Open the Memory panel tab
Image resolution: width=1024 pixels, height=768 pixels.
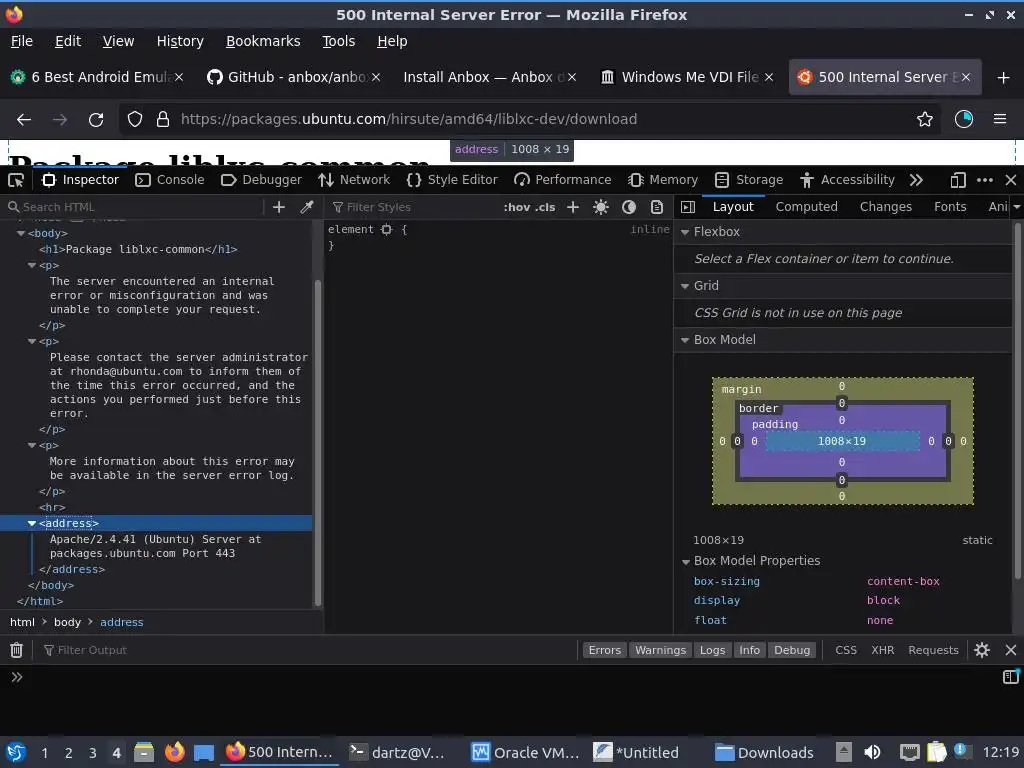tap(663, 180)
